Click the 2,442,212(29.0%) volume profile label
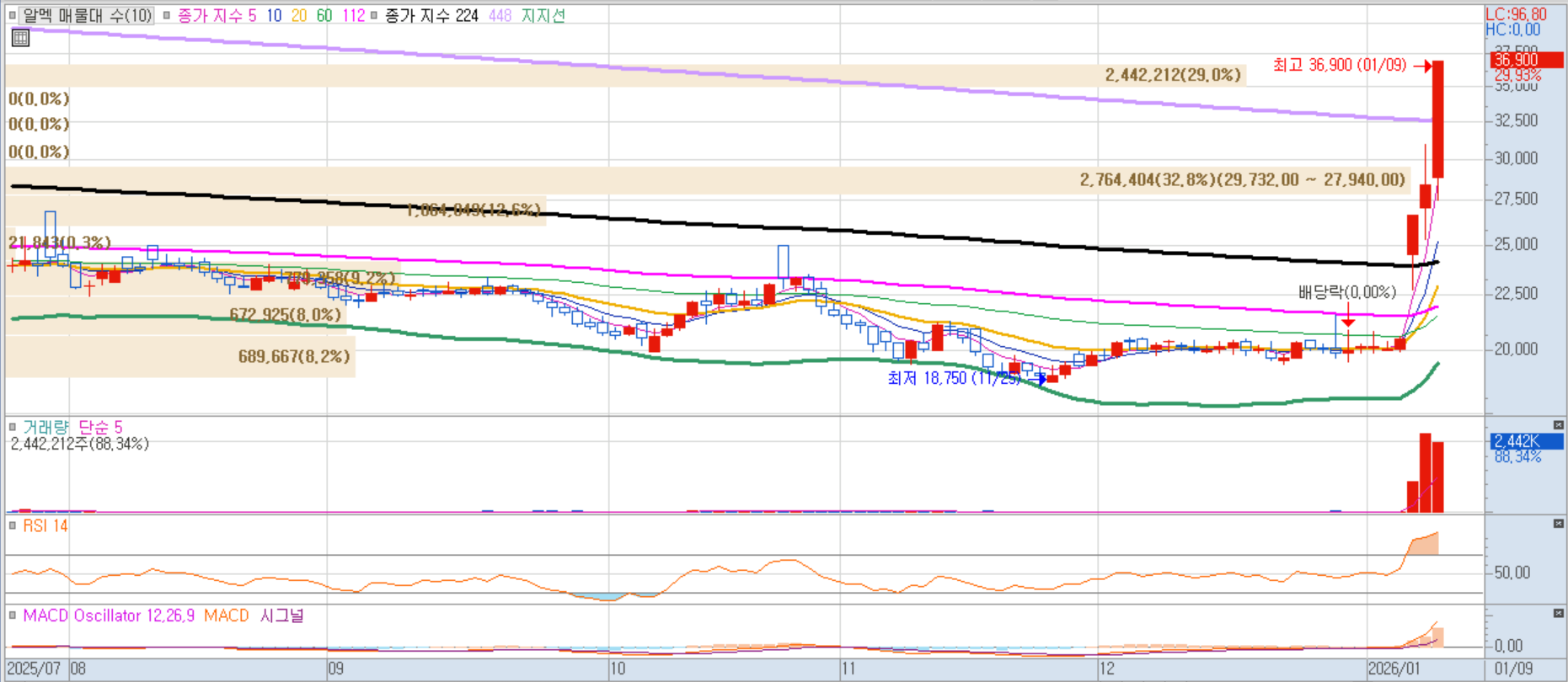 [x=1173, y=75]
